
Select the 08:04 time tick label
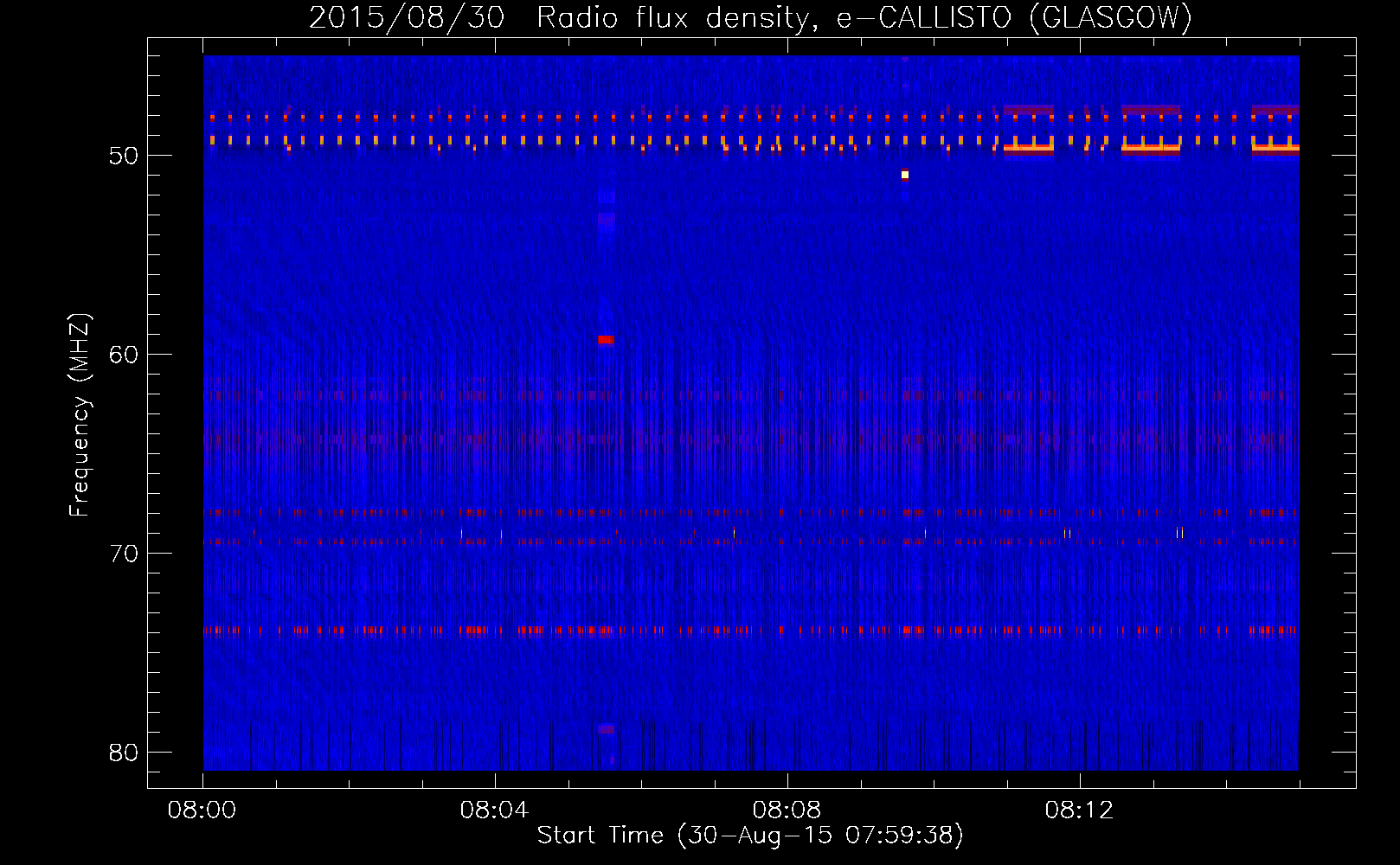tap(495, 811)
